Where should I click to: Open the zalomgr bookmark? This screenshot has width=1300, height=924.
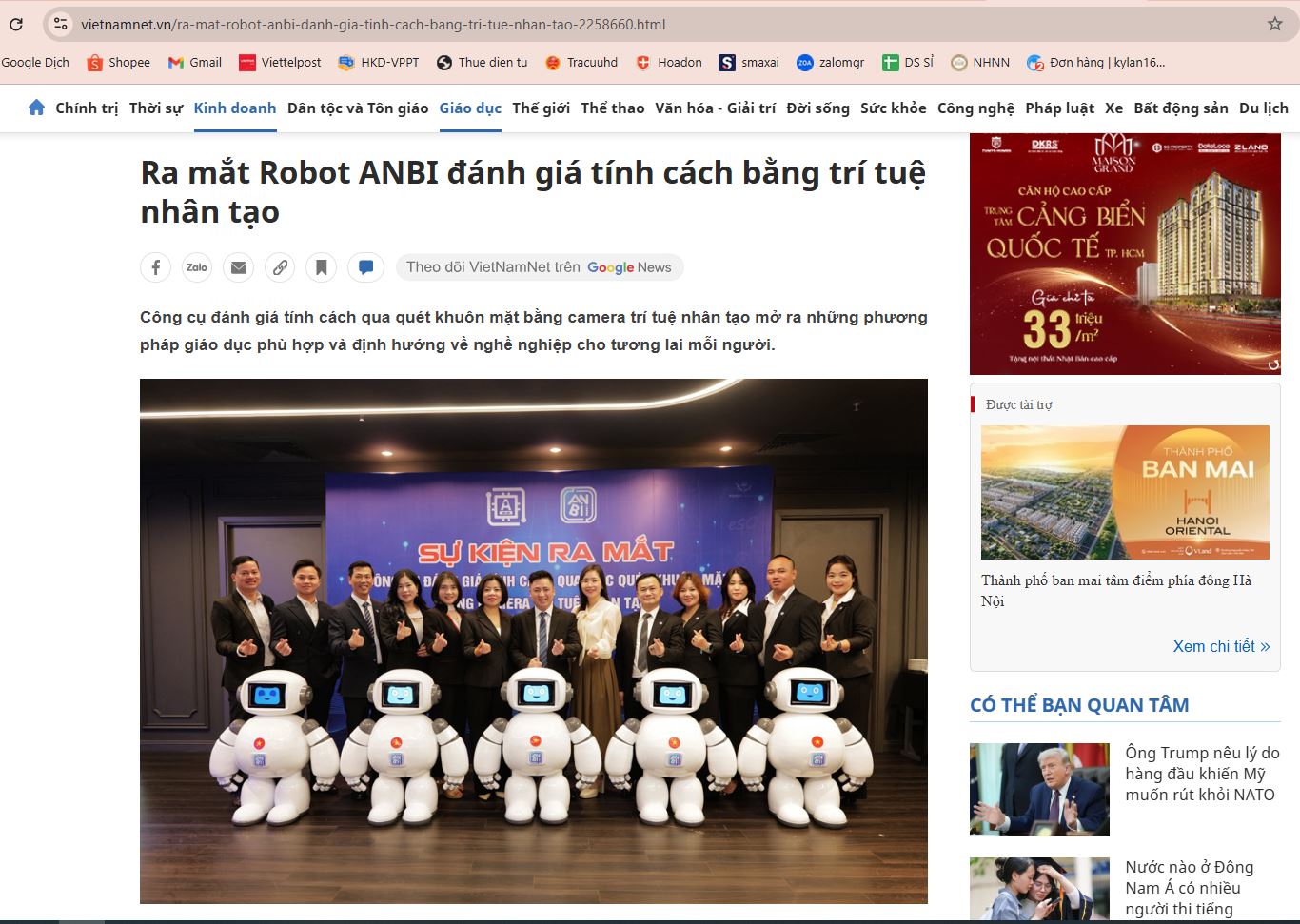(x=831, y=63)
